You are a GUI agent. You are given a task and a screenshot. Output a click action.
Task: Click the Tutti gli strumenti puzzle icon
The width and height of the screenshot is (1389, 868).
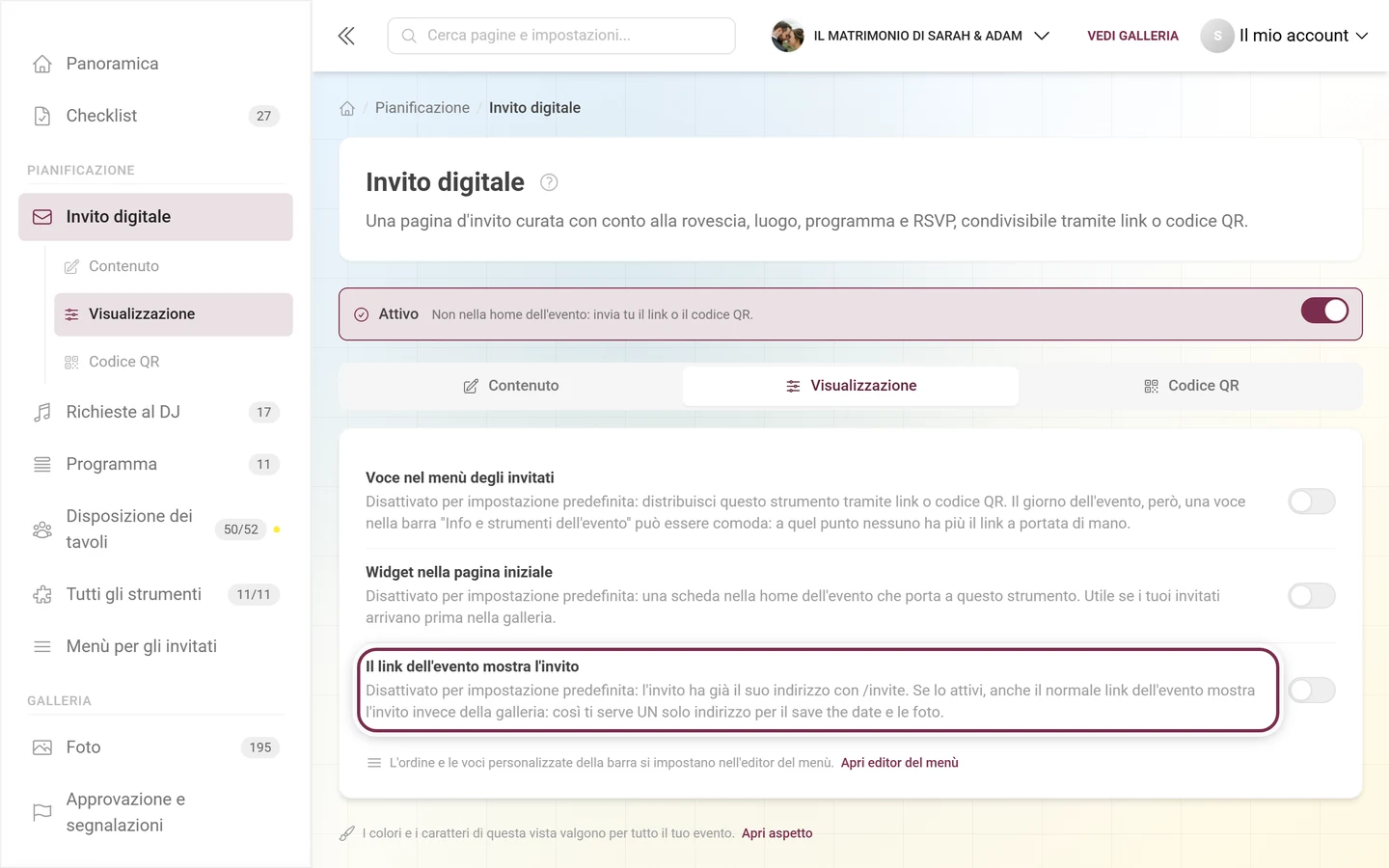pos(42,594)
